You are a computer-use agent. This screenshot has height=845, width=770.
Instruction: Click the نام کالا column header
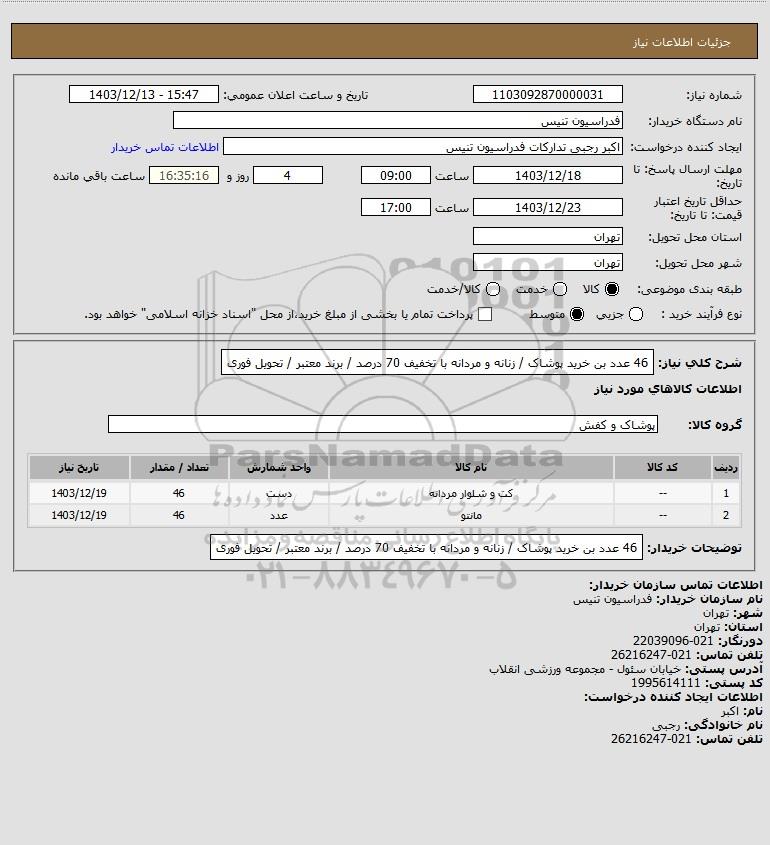(x=471, y=467)
